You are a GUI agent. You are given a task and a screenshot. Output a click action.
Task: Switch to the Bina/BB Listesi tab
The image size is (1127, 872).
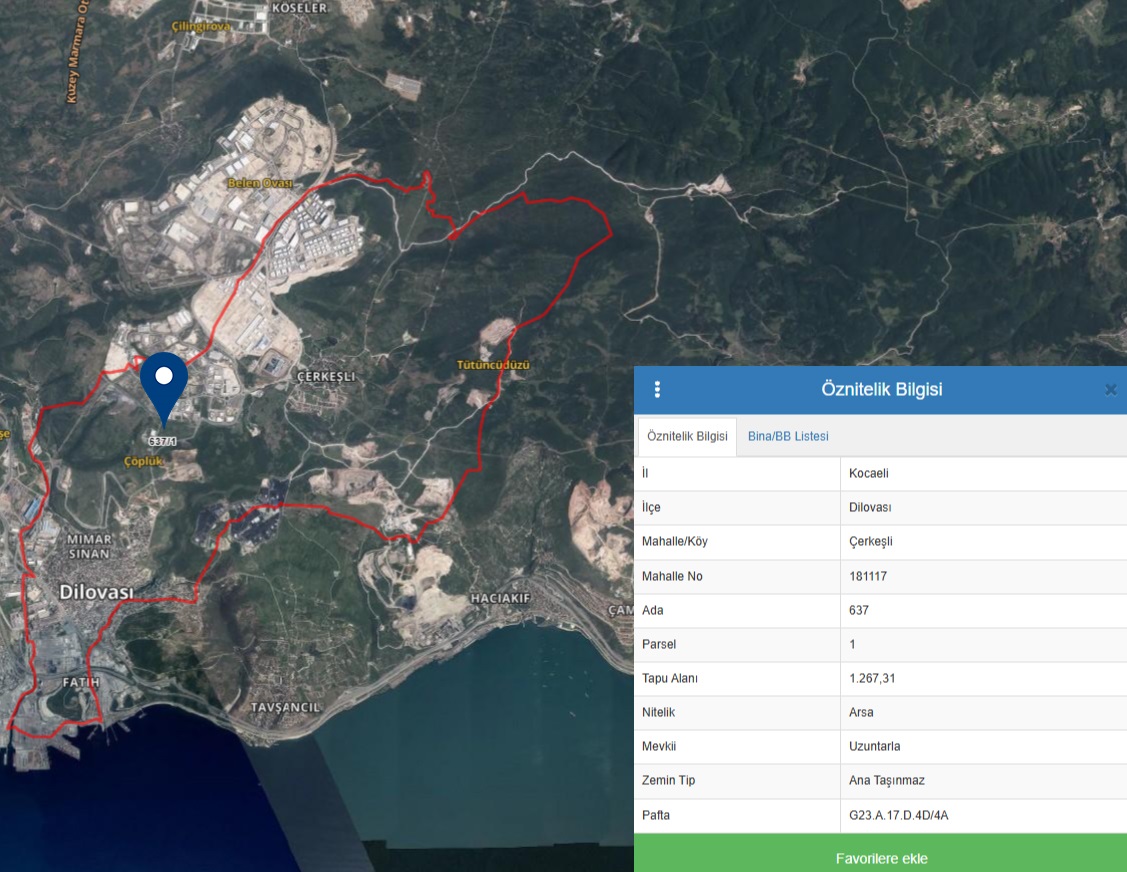[x=788, y=437]
